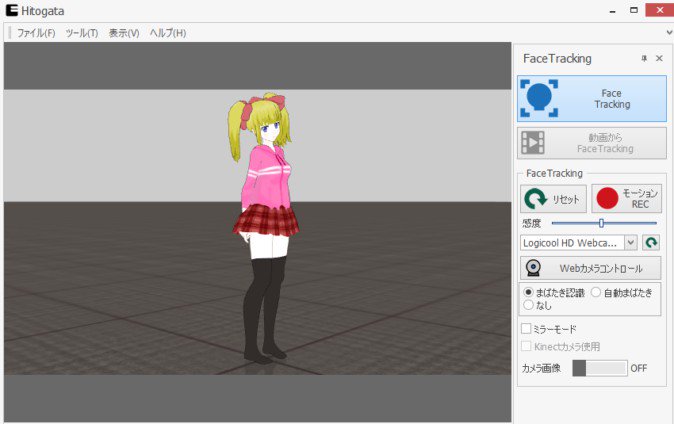Maximize the Hitogata window

pos(634,10)
